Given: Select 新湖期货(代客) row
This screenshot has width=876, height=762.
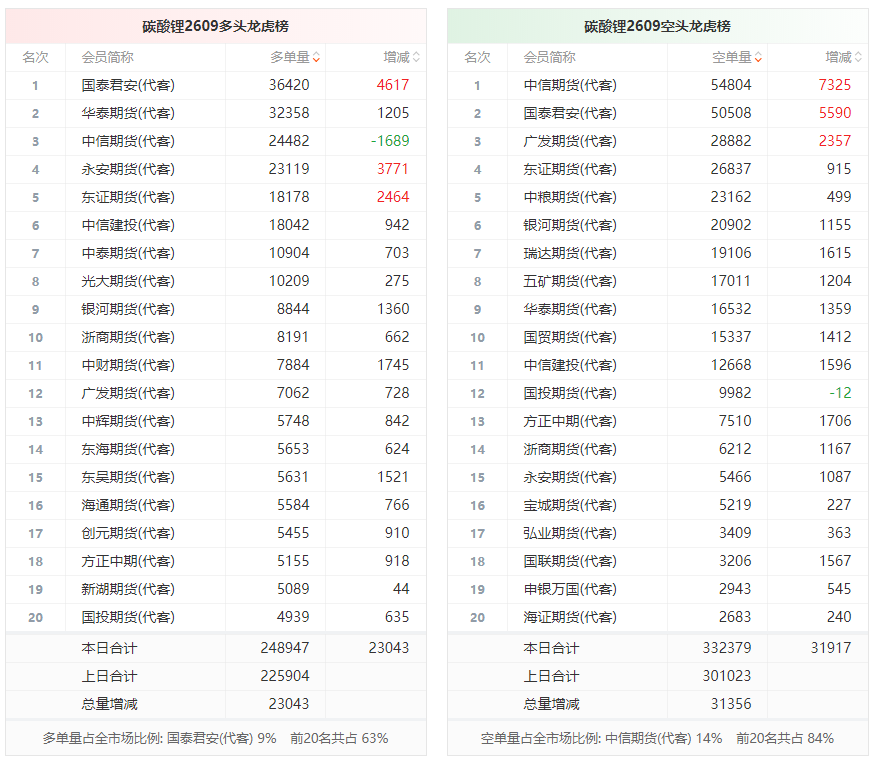Looking at the screenshot, I should (x=216, y=589).
